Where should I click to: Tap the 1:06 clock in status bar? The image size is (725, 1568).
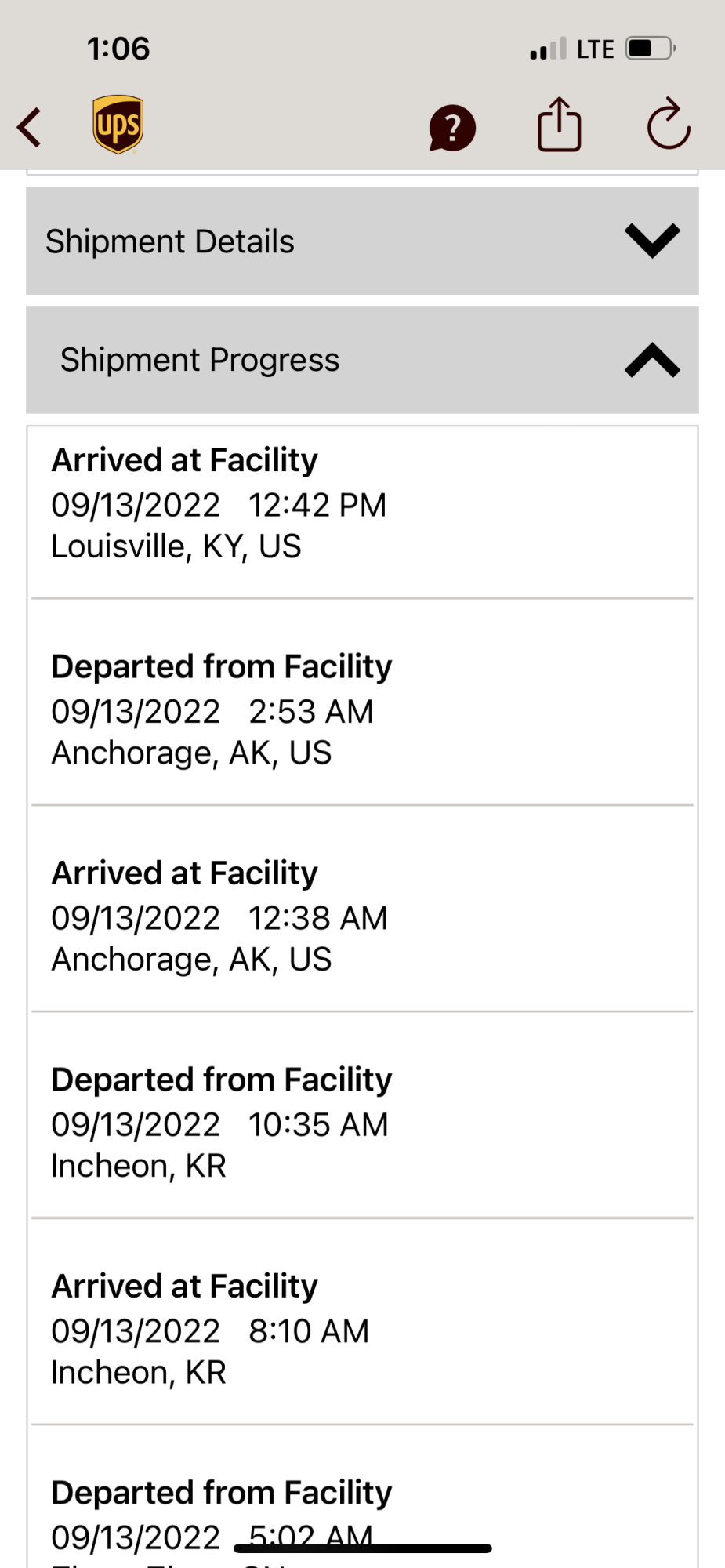pos(118,49)
